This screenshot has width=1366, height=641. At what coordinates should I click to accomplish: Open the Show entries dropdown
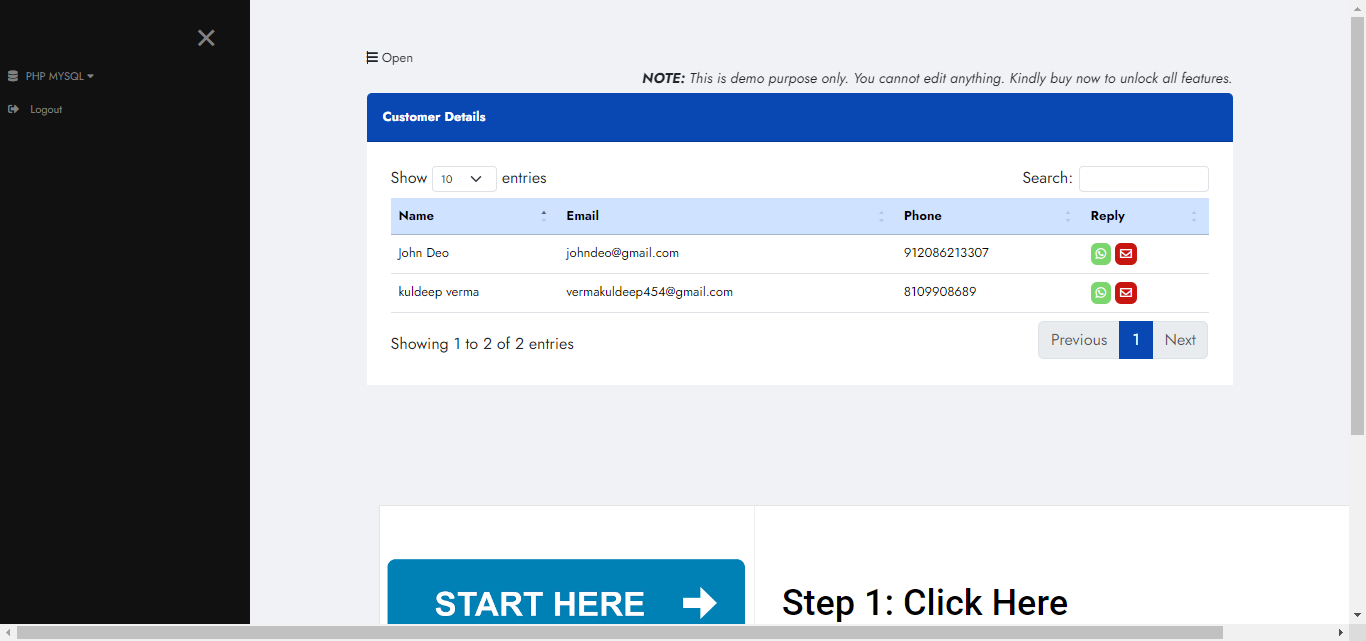(x=464, y=178)
